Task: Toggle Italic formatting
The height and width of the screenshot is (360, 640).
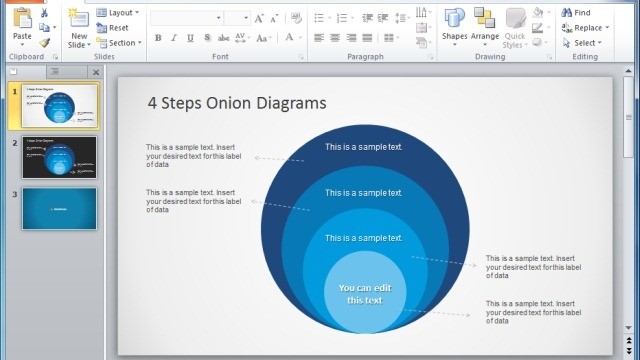Action: coord(174,38)
